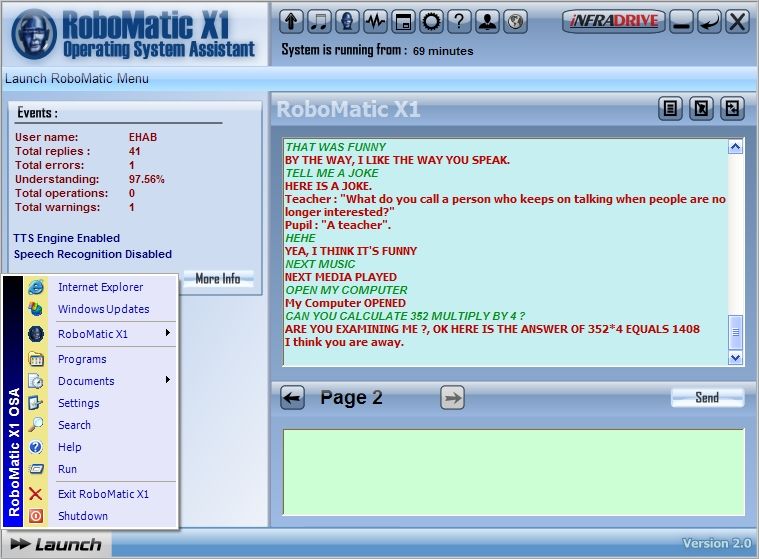The image size is (759, 559).
Task: Click 'I think you are away.' line
Action: pos(344,342)
